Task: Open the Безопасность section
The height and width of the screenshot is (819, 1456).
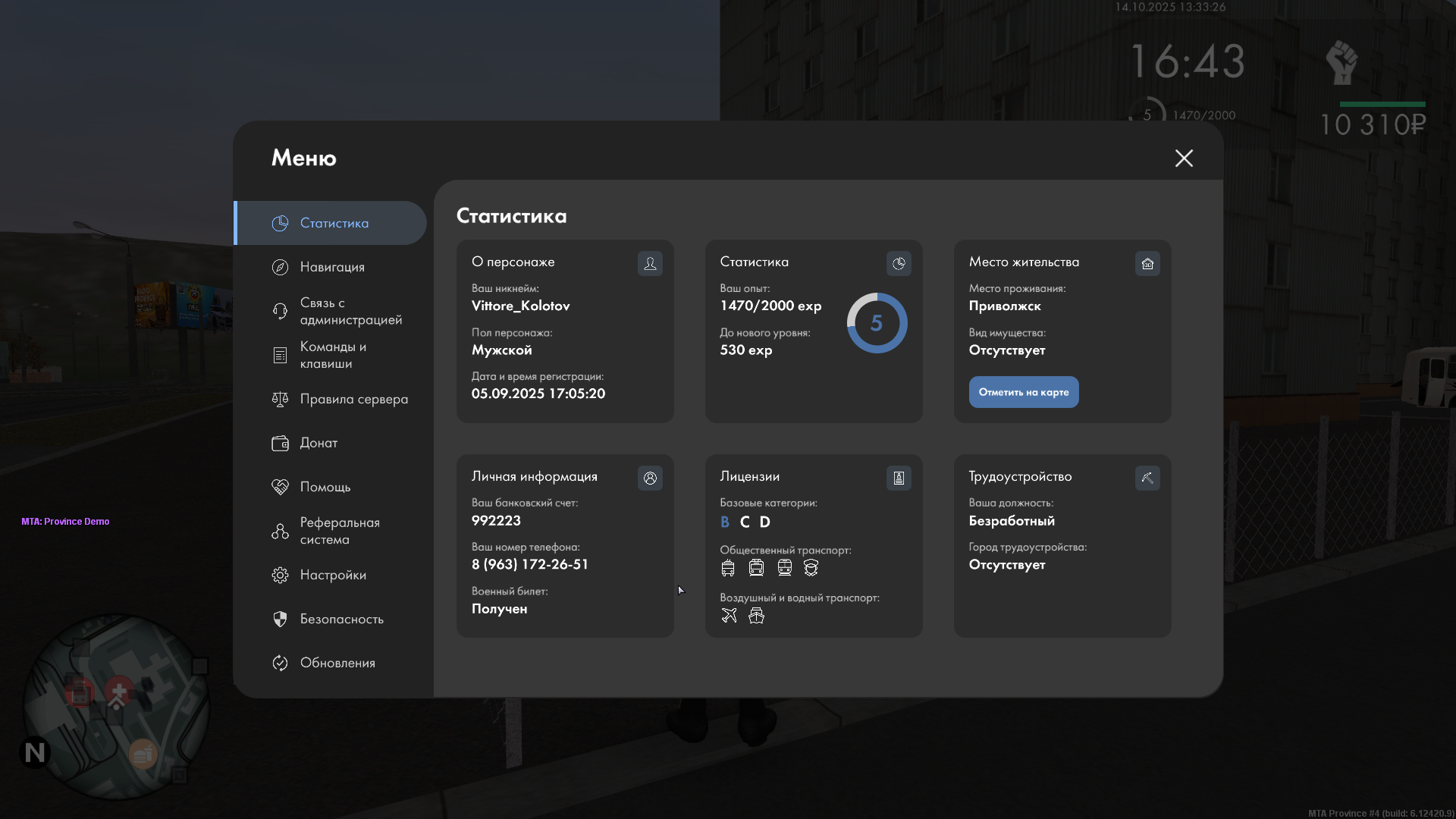Action: coord(341,619)
